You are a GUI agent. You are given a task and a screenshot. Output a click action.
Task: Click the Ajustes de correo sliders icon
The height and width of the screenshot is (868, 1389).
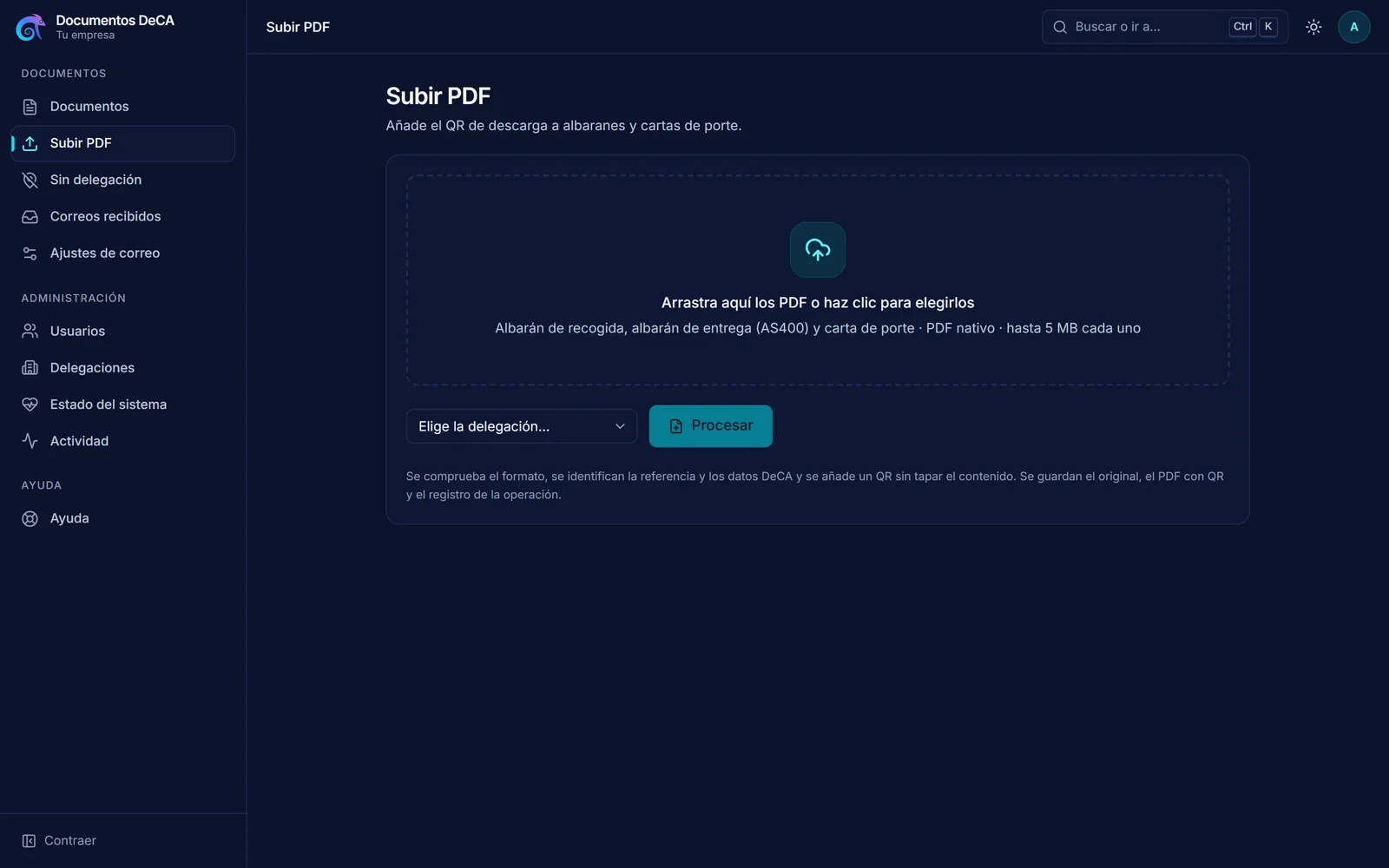coord(30,253)
